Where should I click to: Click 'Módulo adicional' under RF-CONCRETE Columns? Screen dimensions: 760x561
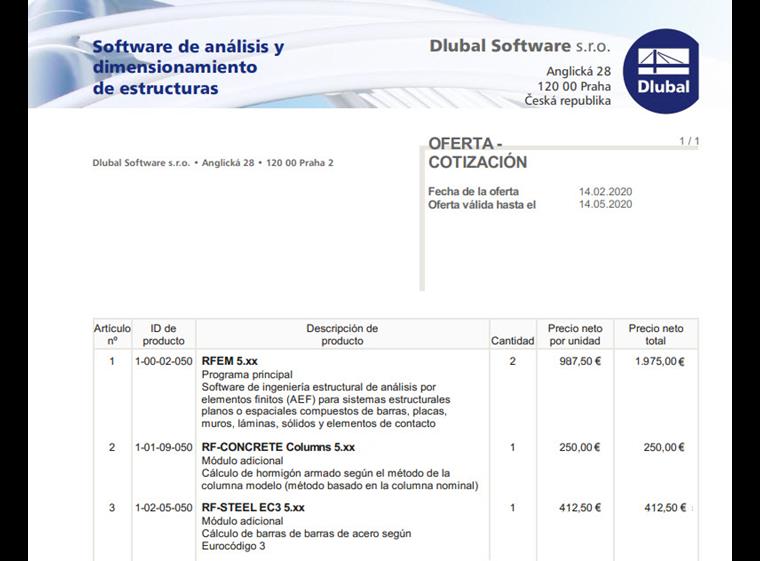[x=242, y=461]
